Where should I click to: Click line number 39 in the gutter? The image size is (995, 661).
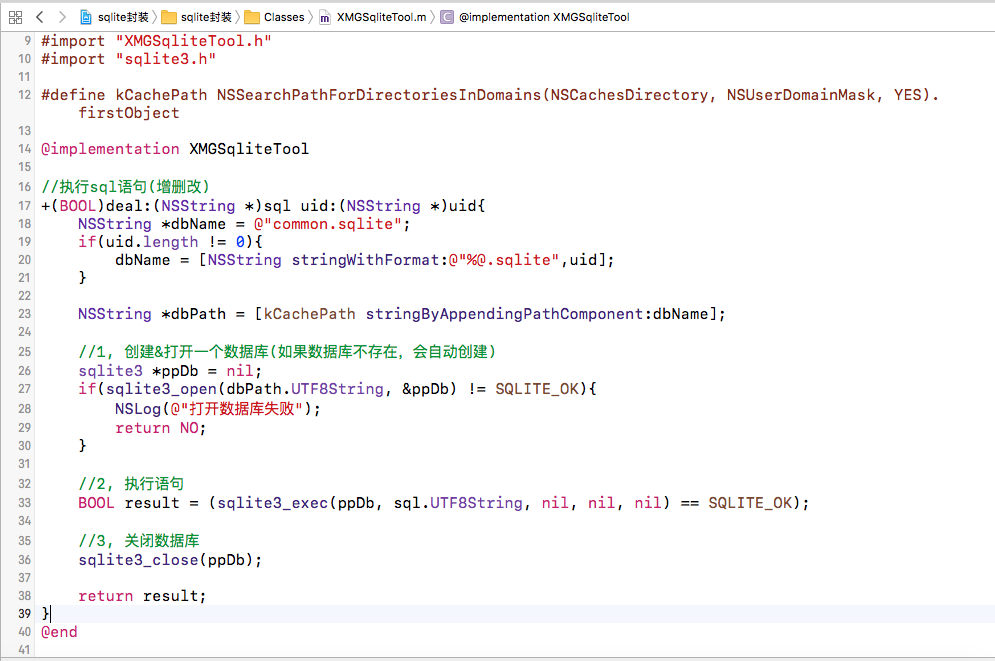24,613
